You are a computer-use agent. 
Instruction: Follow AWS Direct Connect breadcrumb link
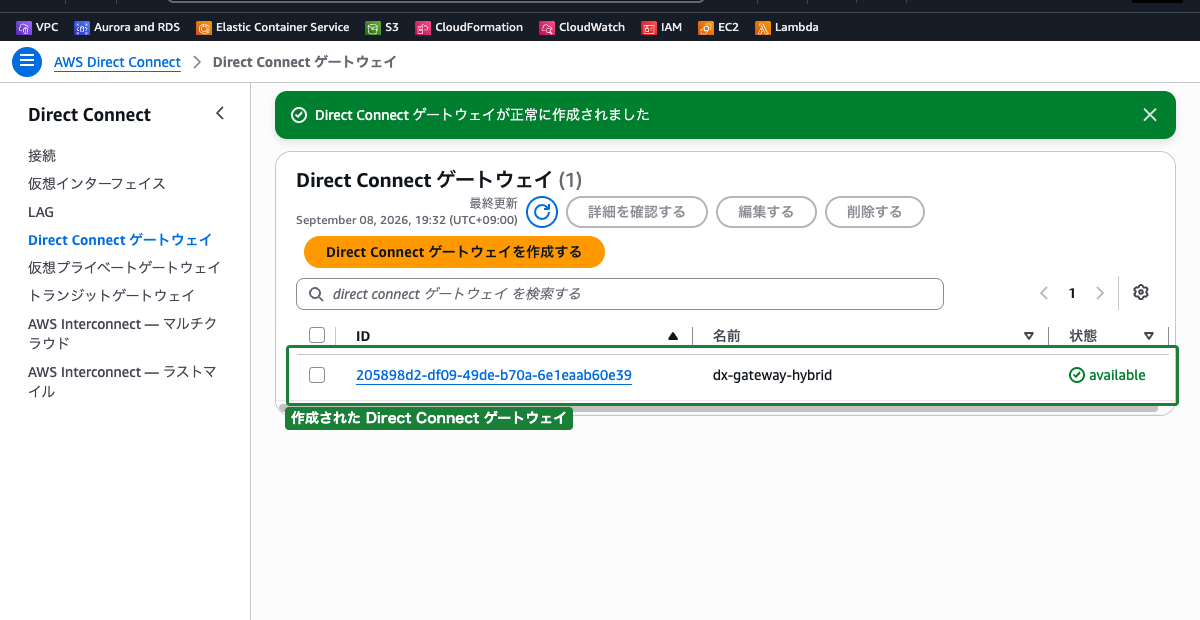click(x=117, y=62)
